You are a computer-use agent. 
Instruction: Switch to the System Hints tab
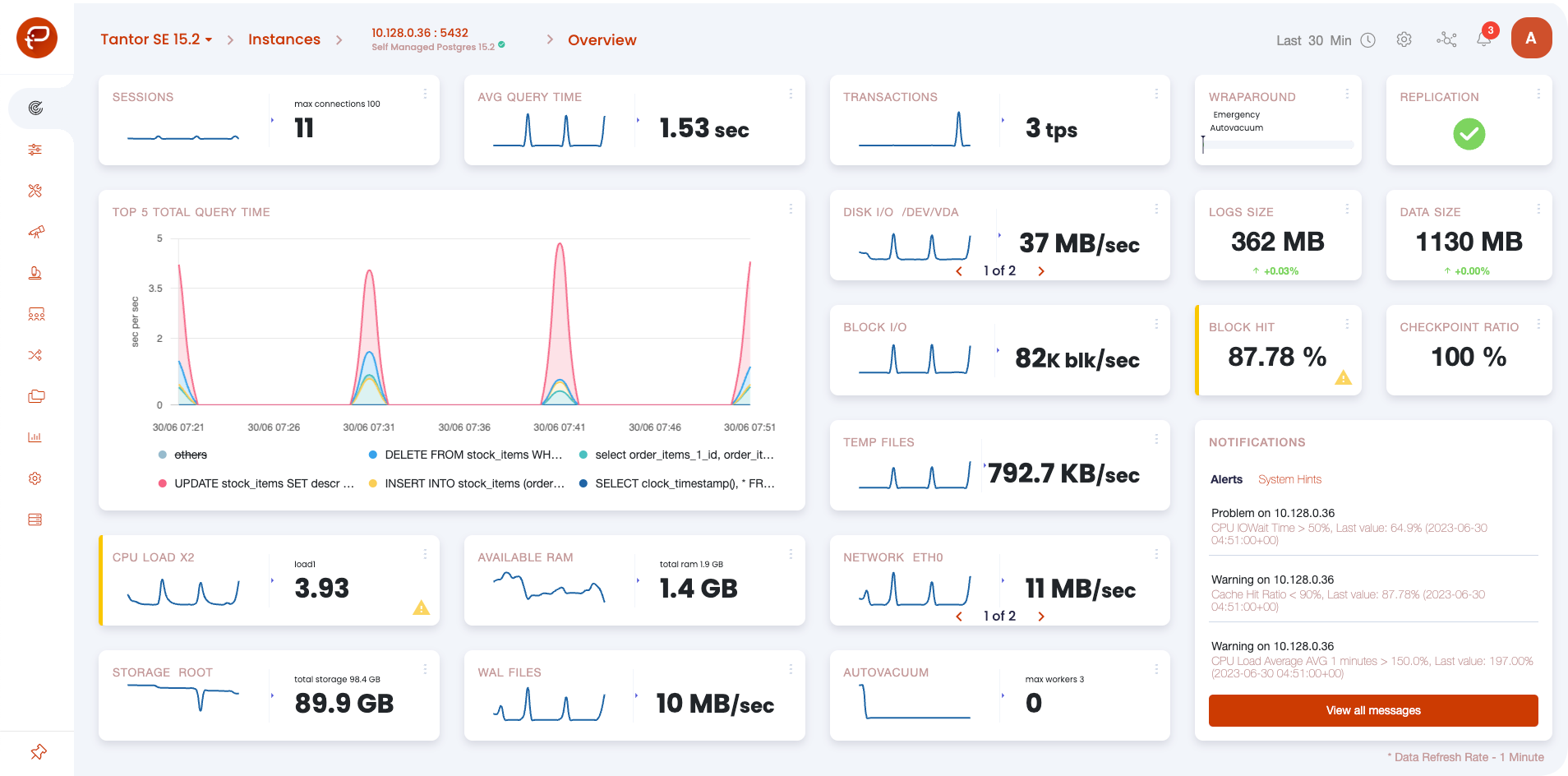tap(1289, 479)
